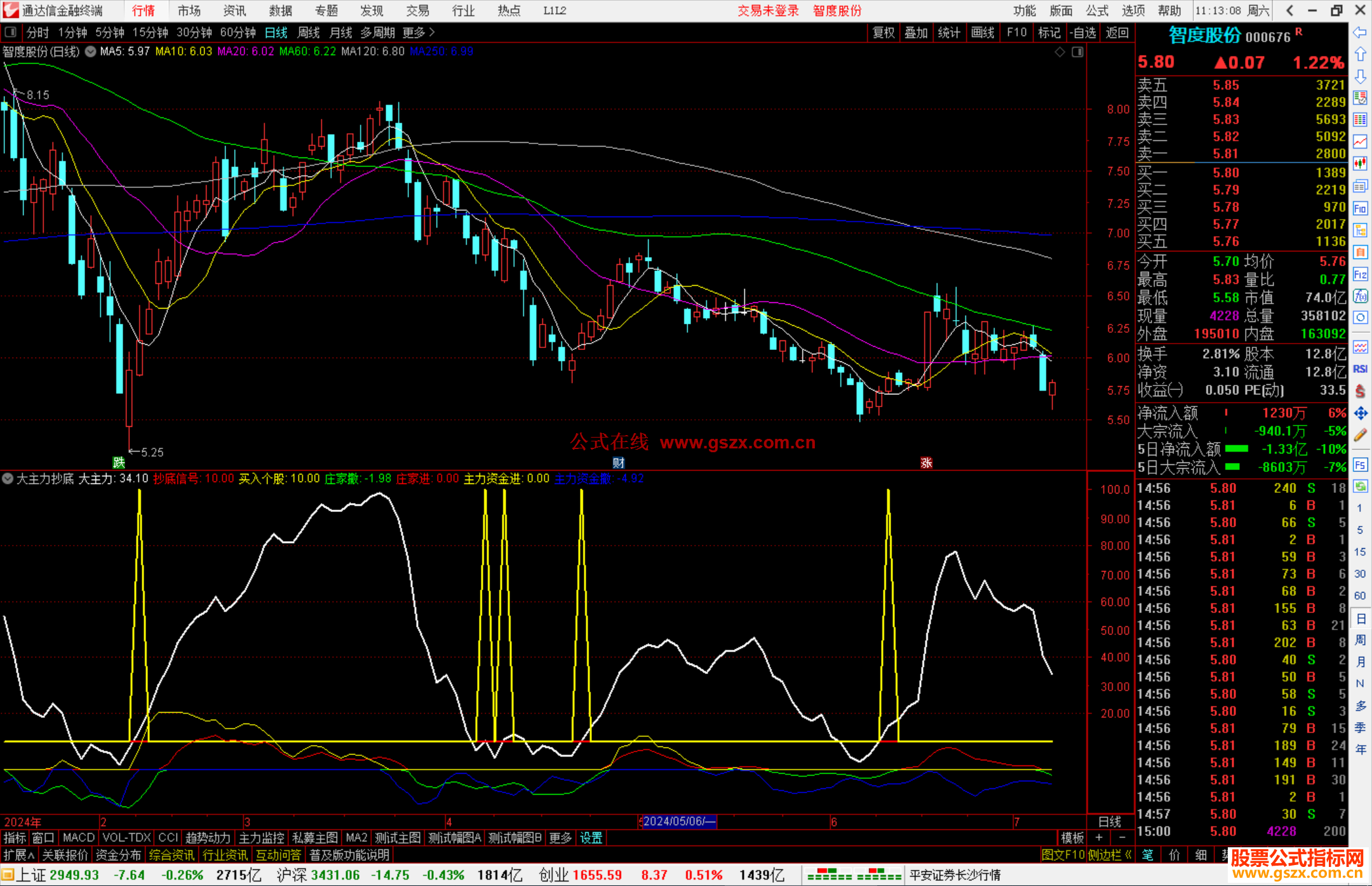This screenshot has height=886, width=1372.
Task: Switch to the 周线 weekly period tab
Action: click(309, 32)
